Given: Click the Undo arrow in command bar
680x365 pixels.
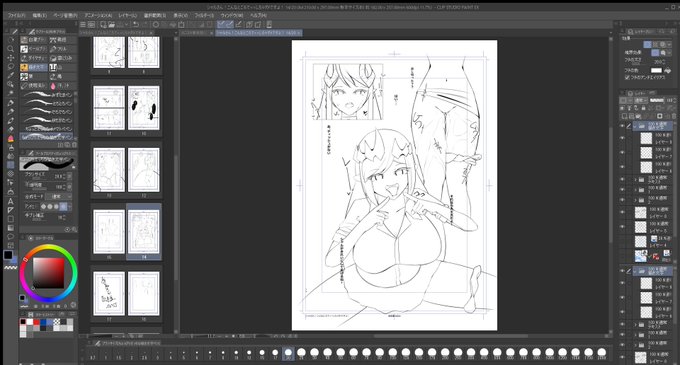Looking at the screenshot, I should [136, 25].
